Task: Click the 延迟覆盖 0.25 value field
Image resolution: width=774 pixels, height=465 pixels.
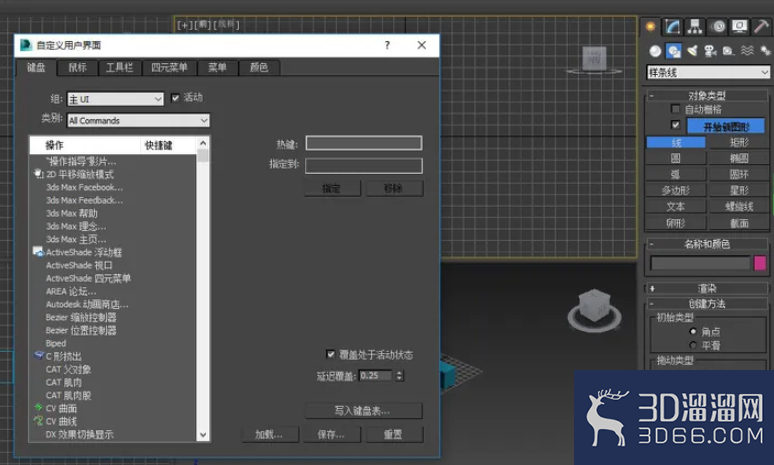Action: [x=375, y=376]
